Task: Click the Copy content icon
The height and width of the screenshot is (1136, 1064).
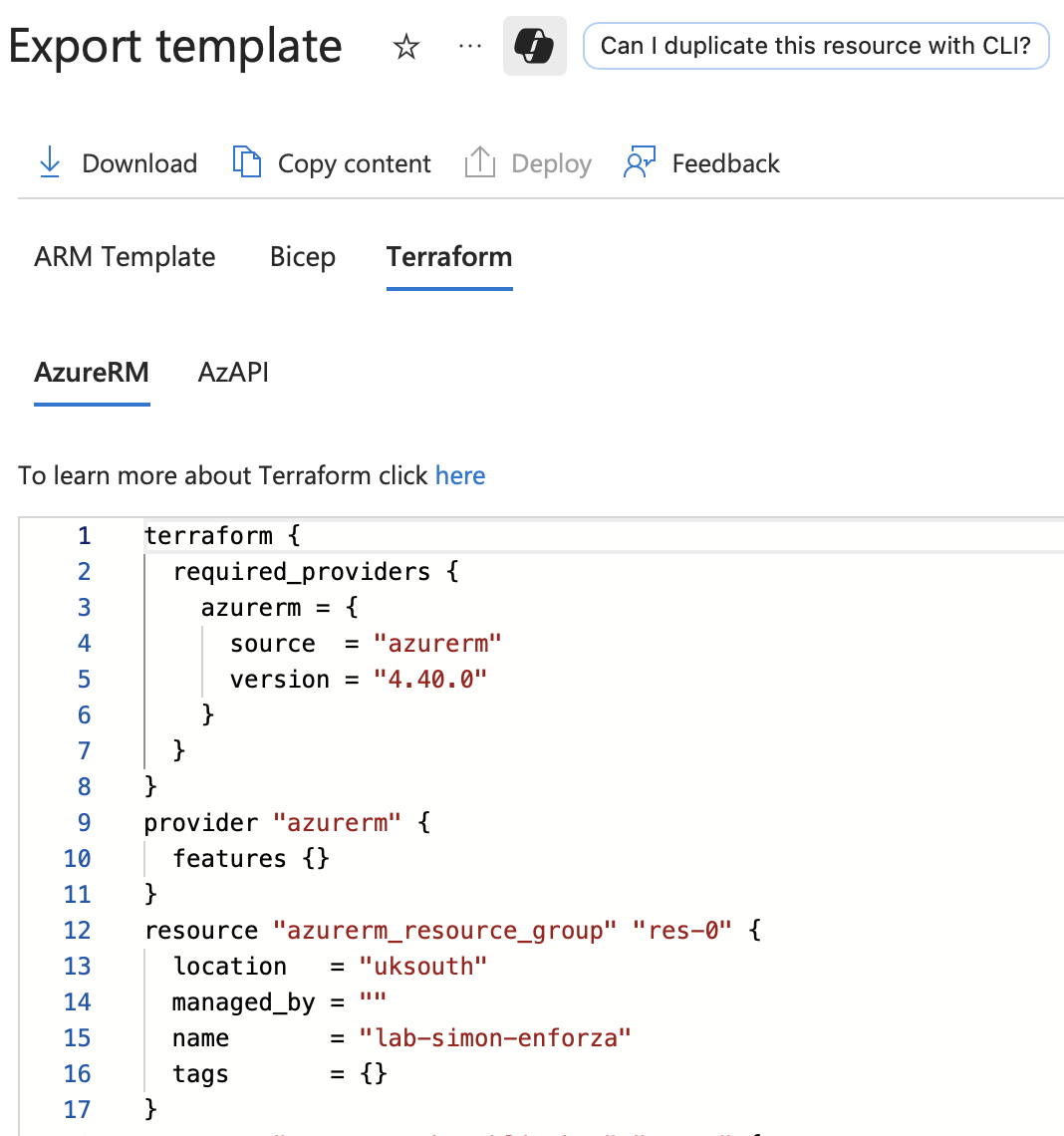Action: (x=246, y=161)
